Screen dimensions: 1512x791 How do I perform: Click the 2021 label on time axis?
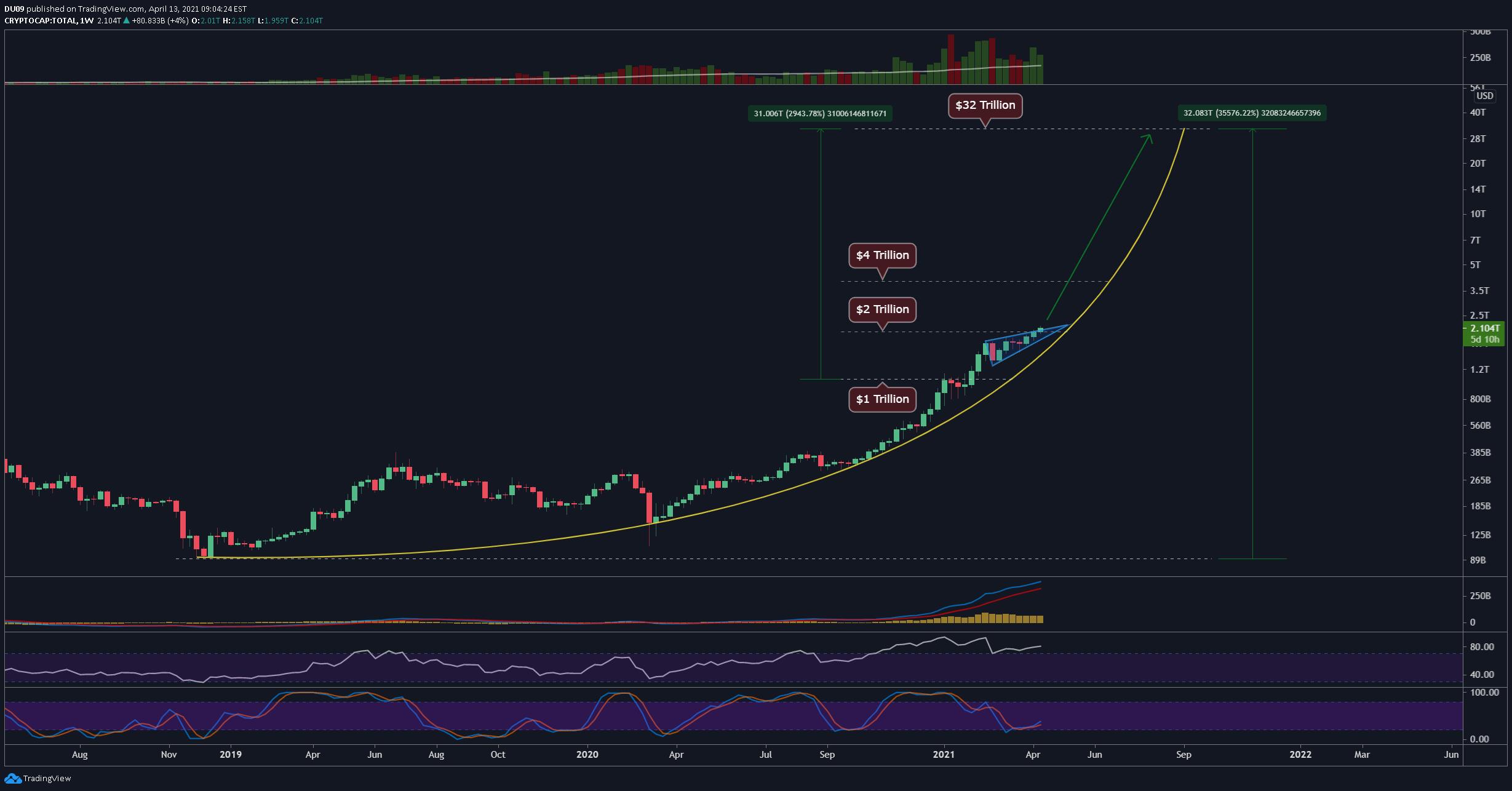[x=944, y=755]
